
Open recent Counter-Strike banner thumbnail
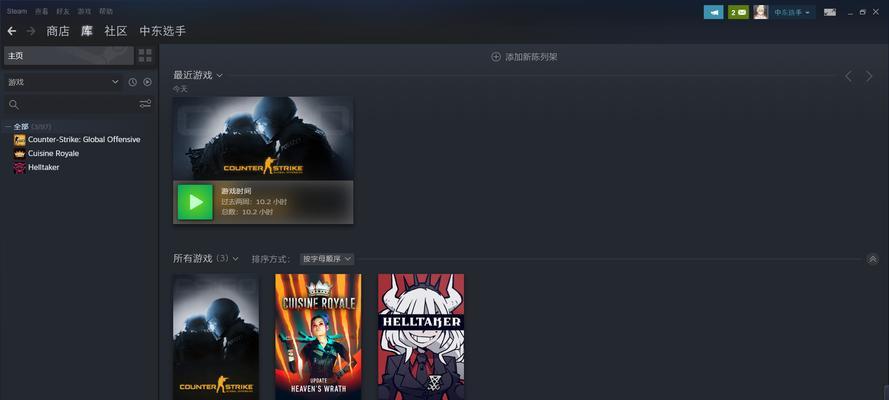coord(263,139)
